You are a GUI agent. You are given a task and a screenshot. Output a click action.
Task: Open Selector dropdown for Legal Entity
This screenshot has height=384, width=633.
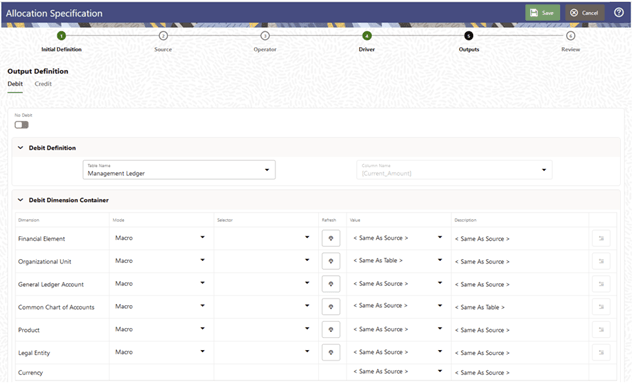point(265,352)
